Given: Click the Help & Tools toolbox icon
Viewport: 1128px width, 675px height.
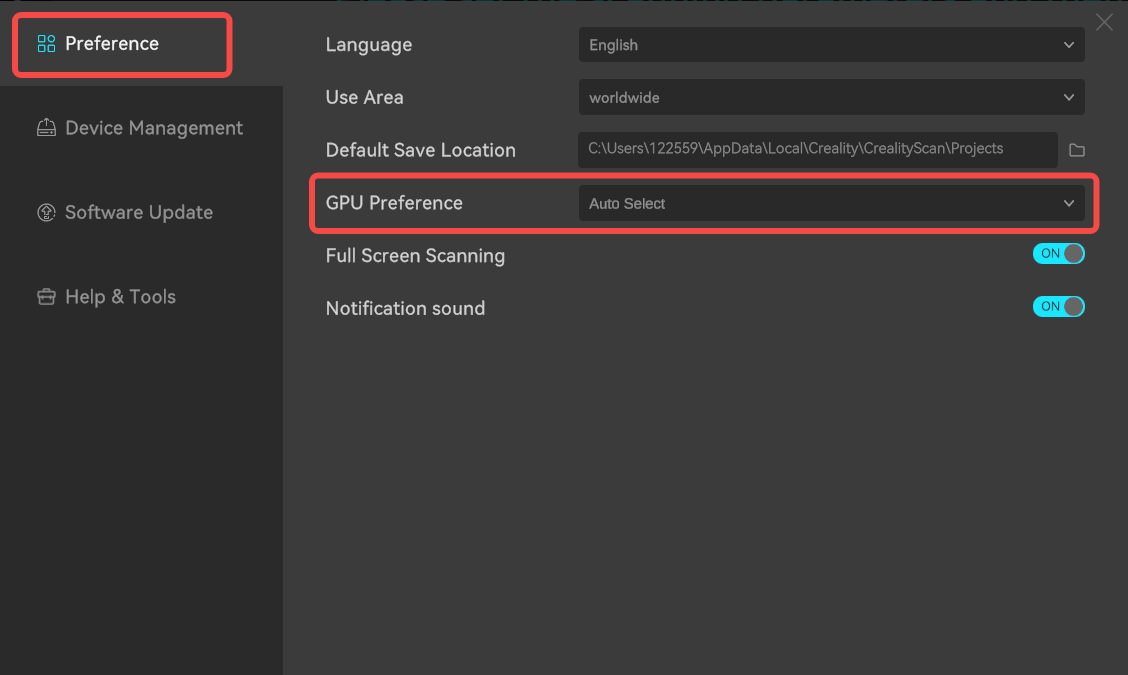Looking at the screenshot, I should 46,296.
